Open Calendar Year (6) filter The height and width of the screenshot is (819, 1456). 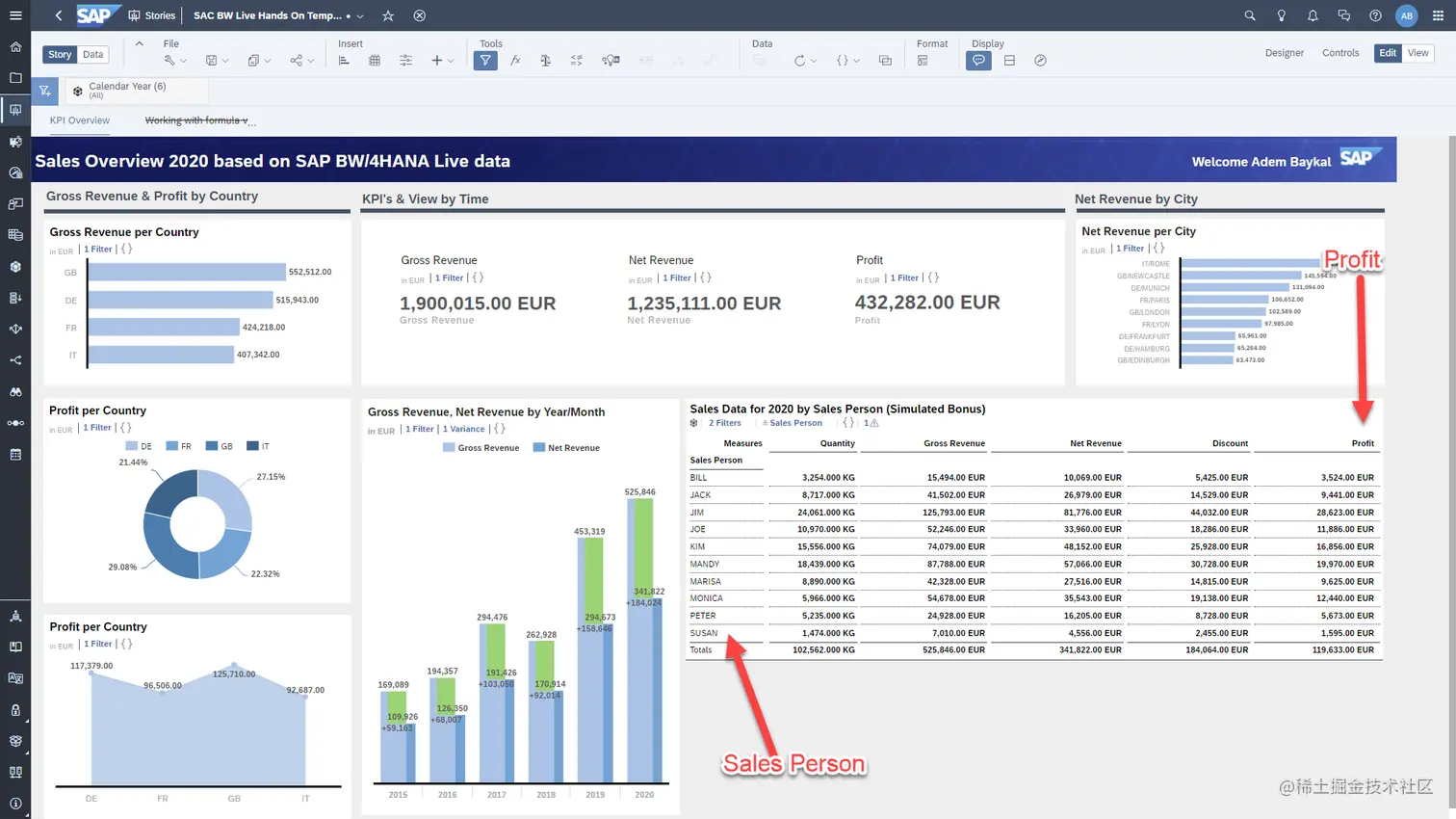[137, 91]
